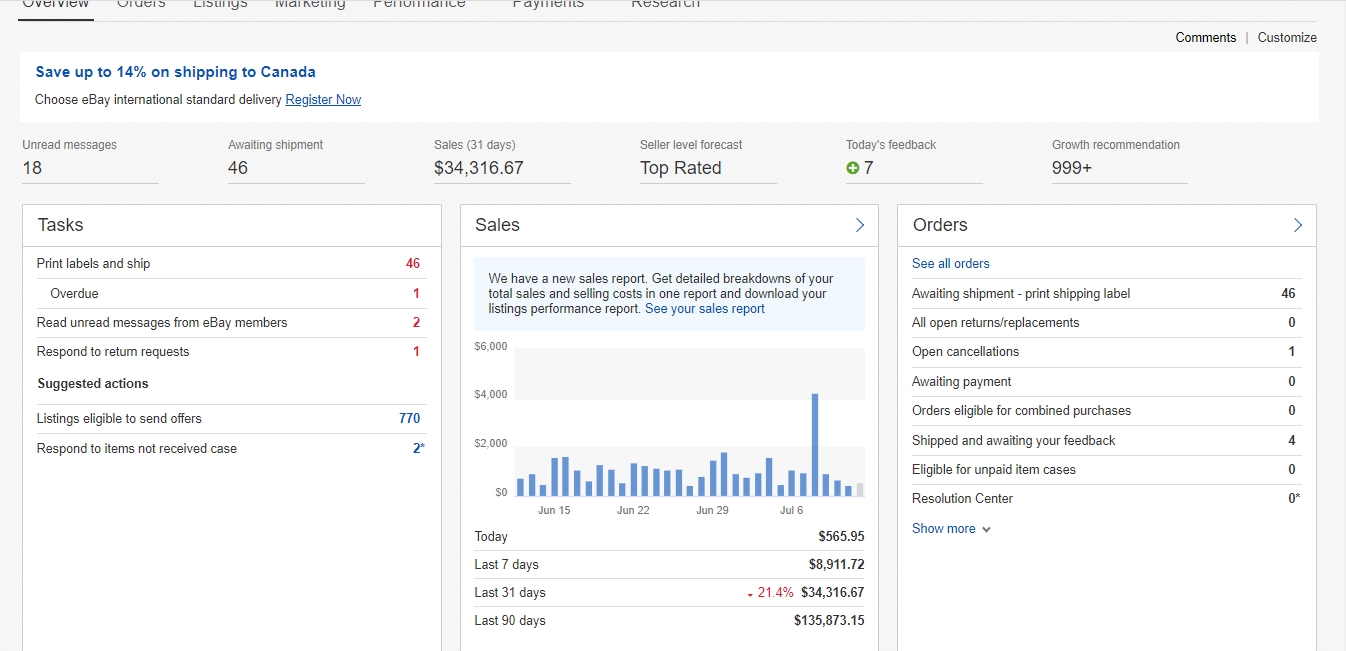The width and height of the screenshot is (1346, 651).
Task: Go to the Marketing tab
Action: point(310,5)
